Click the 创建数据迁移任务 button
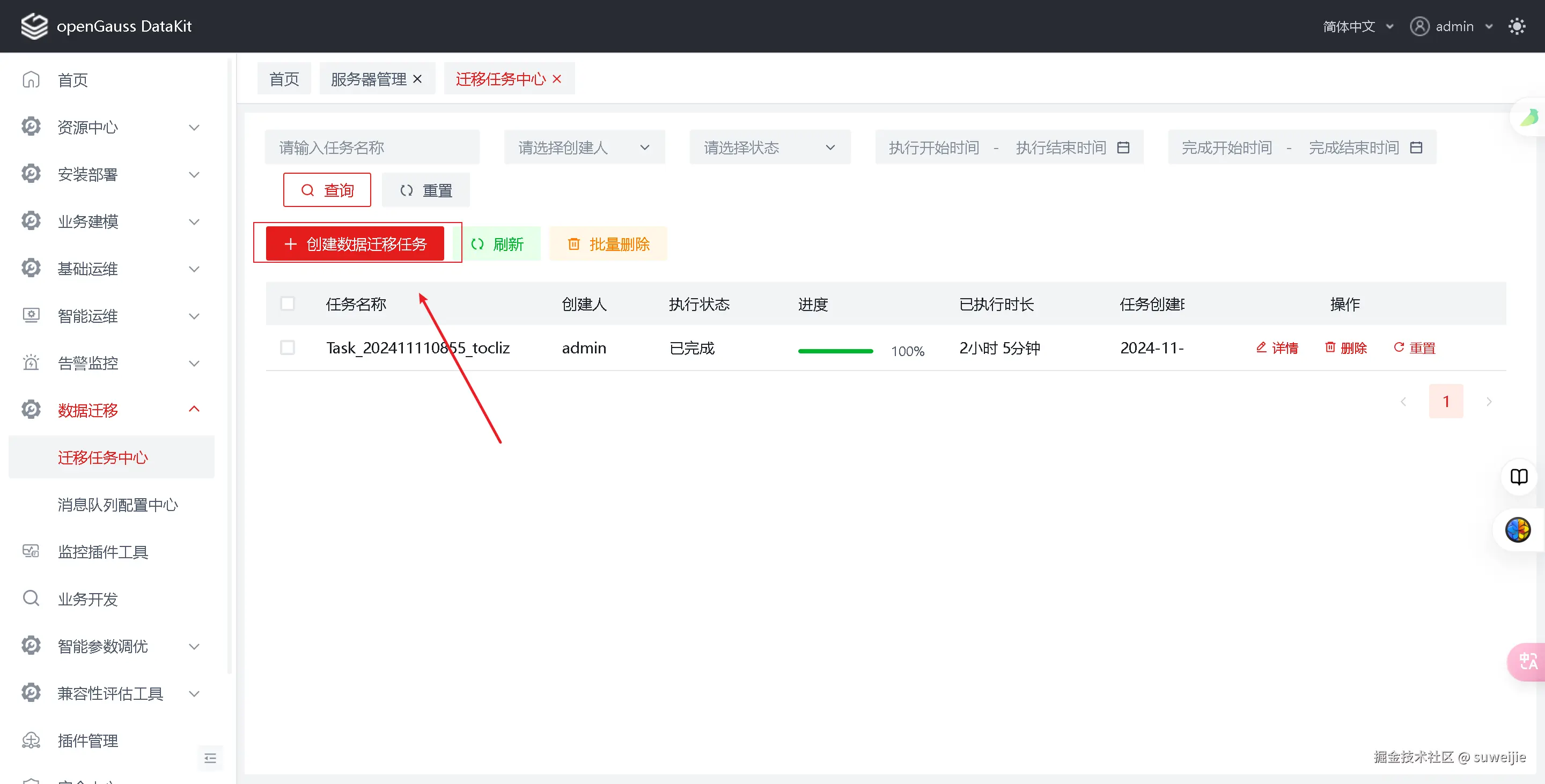The image size is (1545, 784). pos(355,244)
